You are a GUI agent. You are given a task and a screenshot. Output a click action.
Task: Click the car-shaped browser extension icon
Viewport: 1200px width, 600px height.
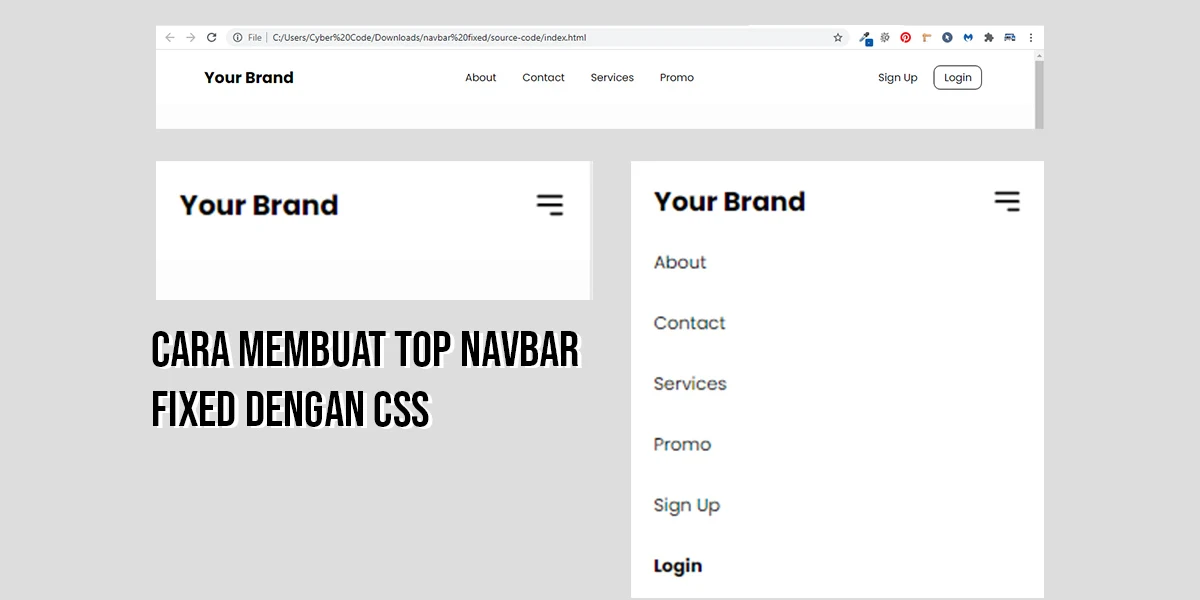click(x=1009, y=37)
